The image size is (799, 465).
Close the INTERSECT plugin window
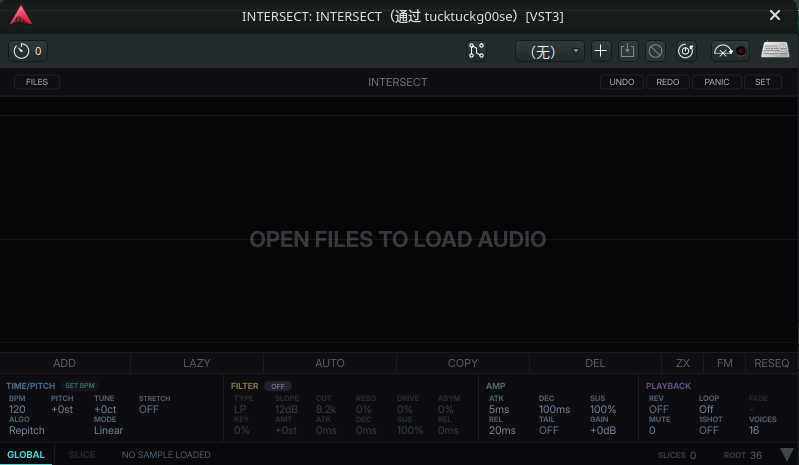[x=775, y=15]
